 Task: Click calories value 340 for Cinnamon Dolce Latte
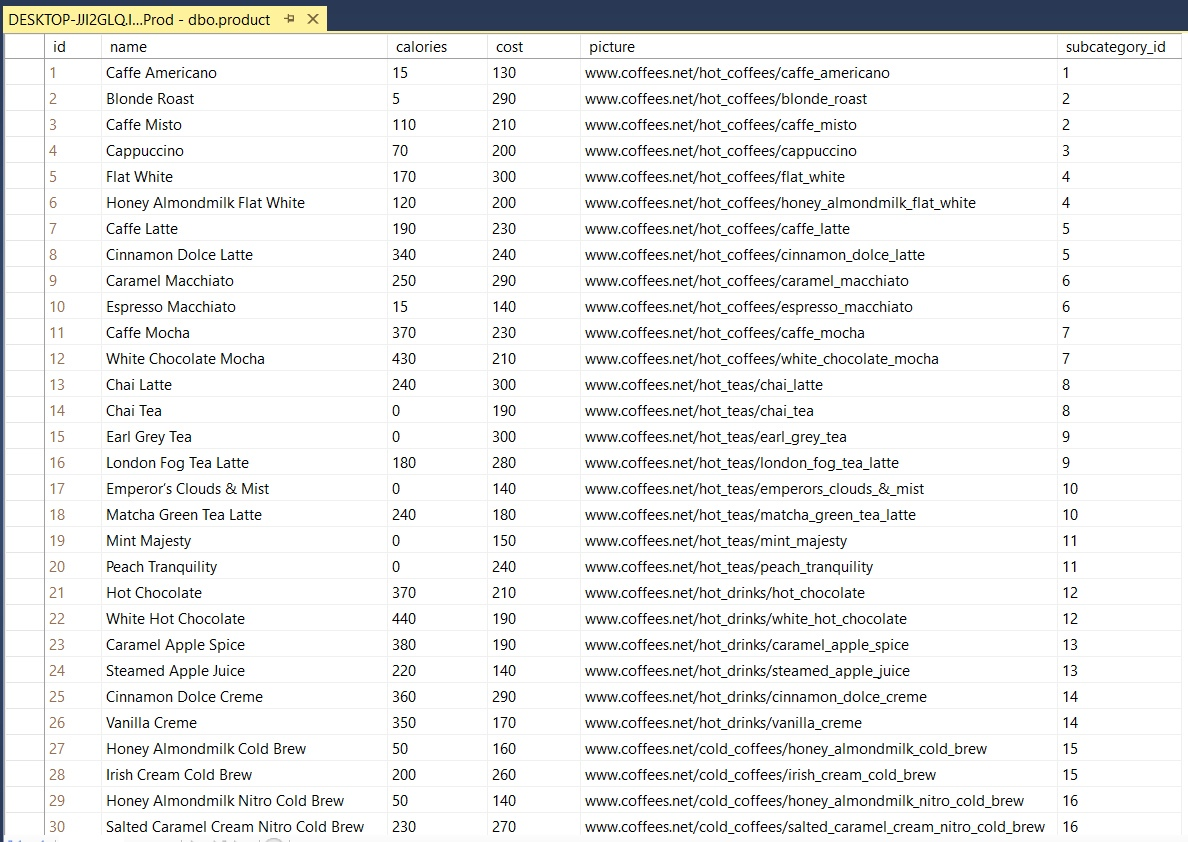coord(437,255)
